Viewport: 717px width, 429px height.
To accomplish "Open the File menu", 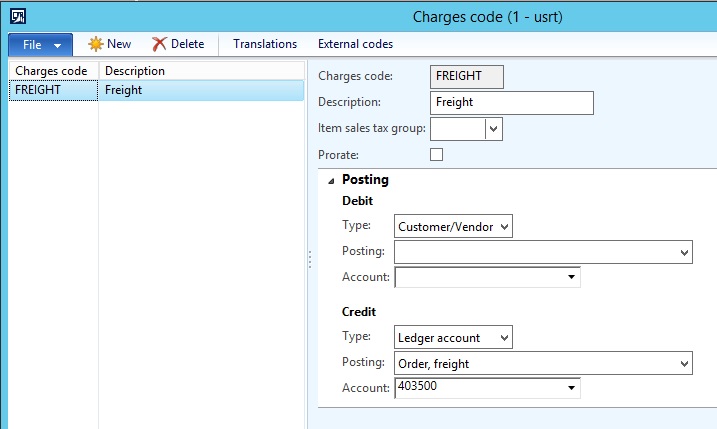I will 40,45.
